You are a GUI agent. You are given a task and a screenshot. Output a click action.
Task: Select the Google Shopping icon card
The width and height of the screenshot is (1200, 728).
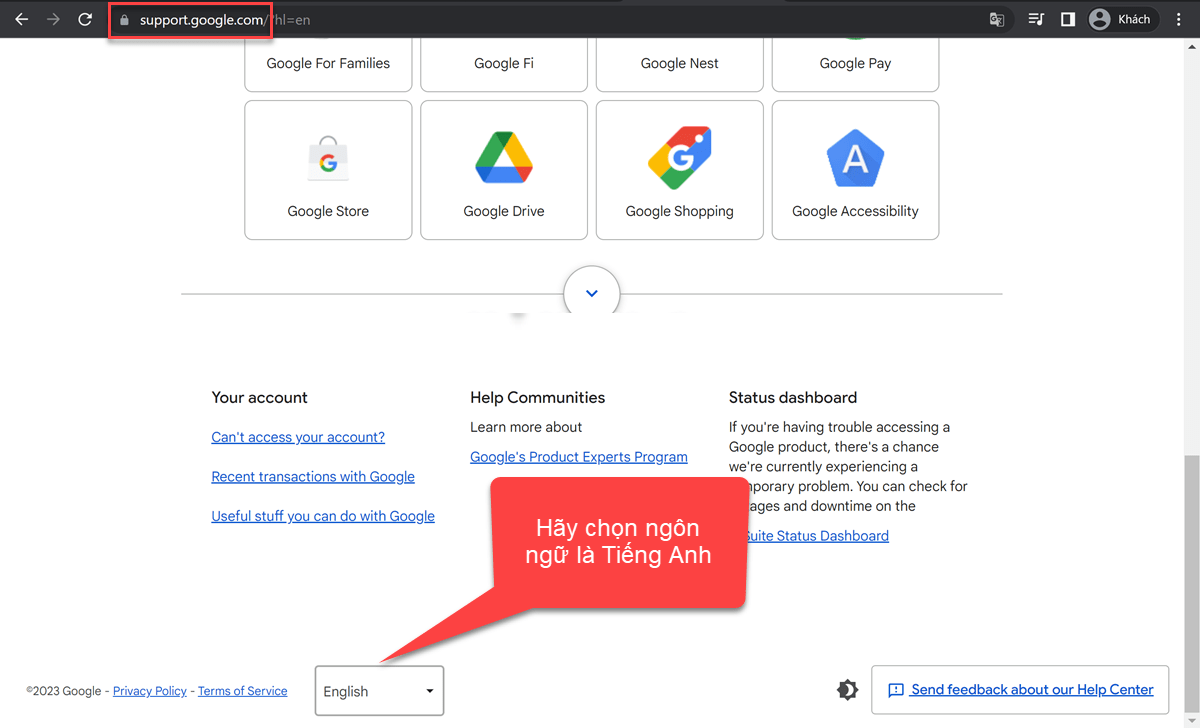pos(680,170)
